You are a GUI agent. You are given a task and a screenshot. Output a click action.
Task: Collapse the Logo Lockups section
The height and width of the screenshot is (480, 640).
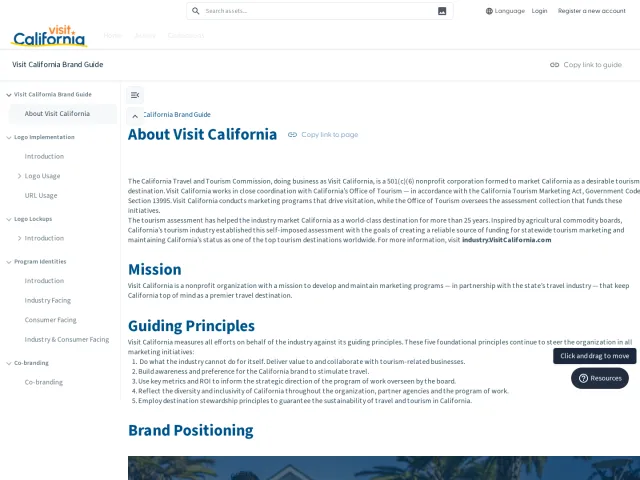[x=9, y=219]
